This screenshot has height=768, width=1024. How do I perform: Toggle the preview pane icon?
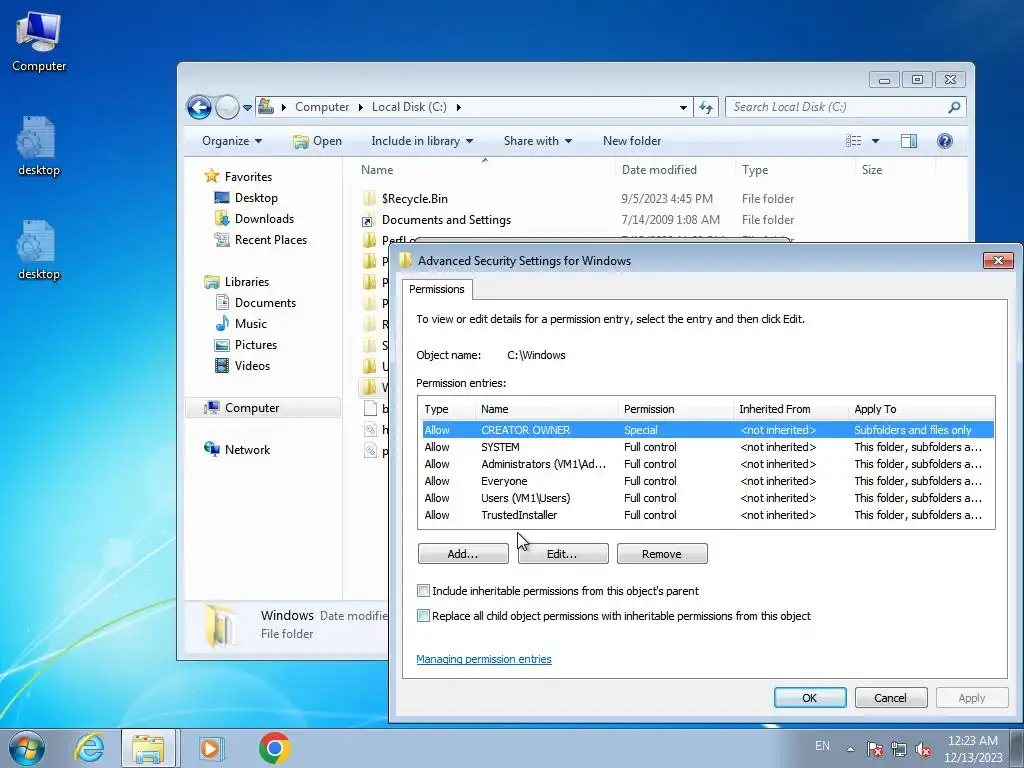(908, 141)
